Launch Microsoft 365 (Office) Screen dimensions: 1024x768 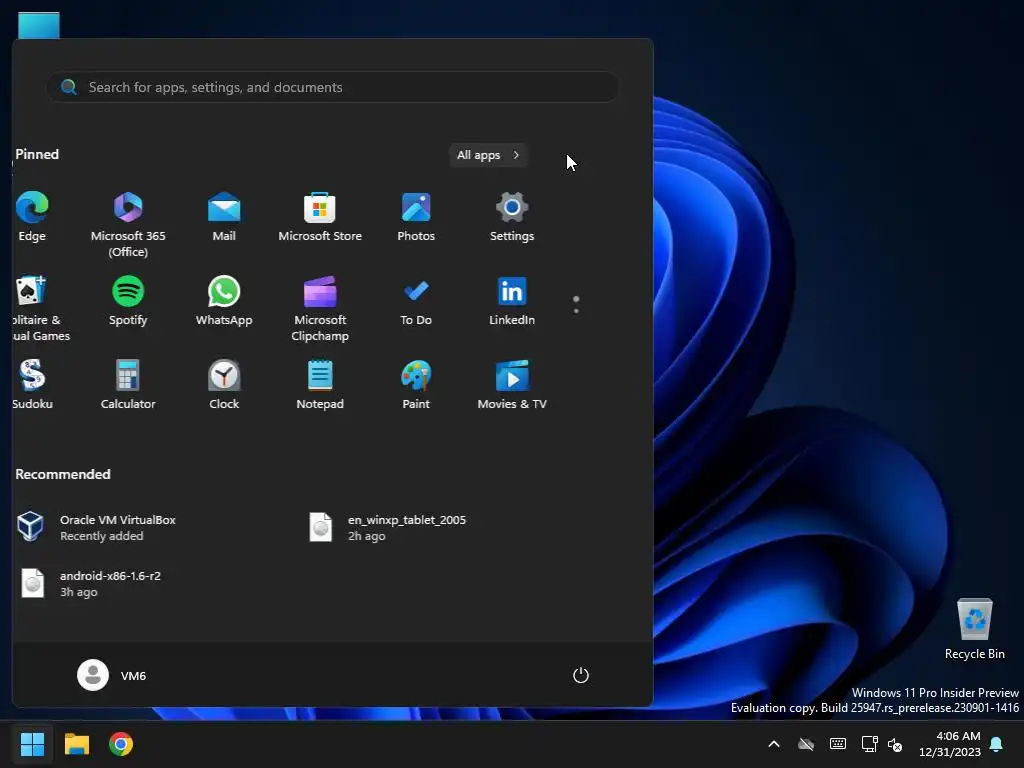[128, 225]
